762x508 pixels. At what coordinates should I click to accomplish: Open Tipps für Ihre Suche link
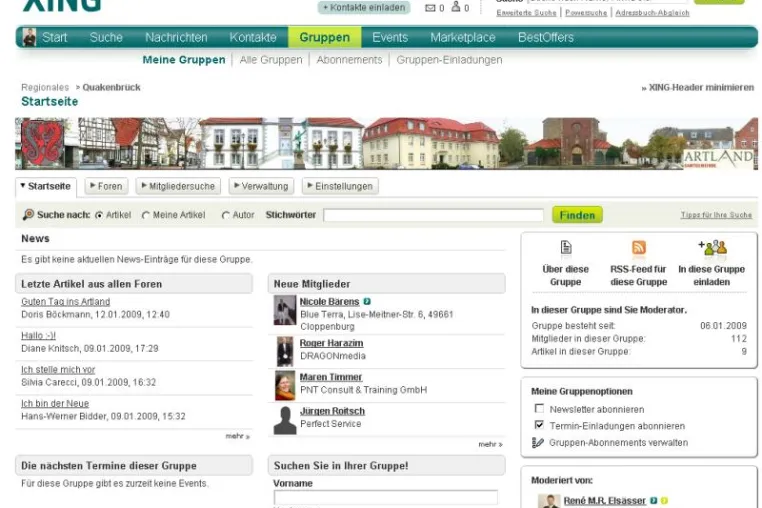point(716,215)
